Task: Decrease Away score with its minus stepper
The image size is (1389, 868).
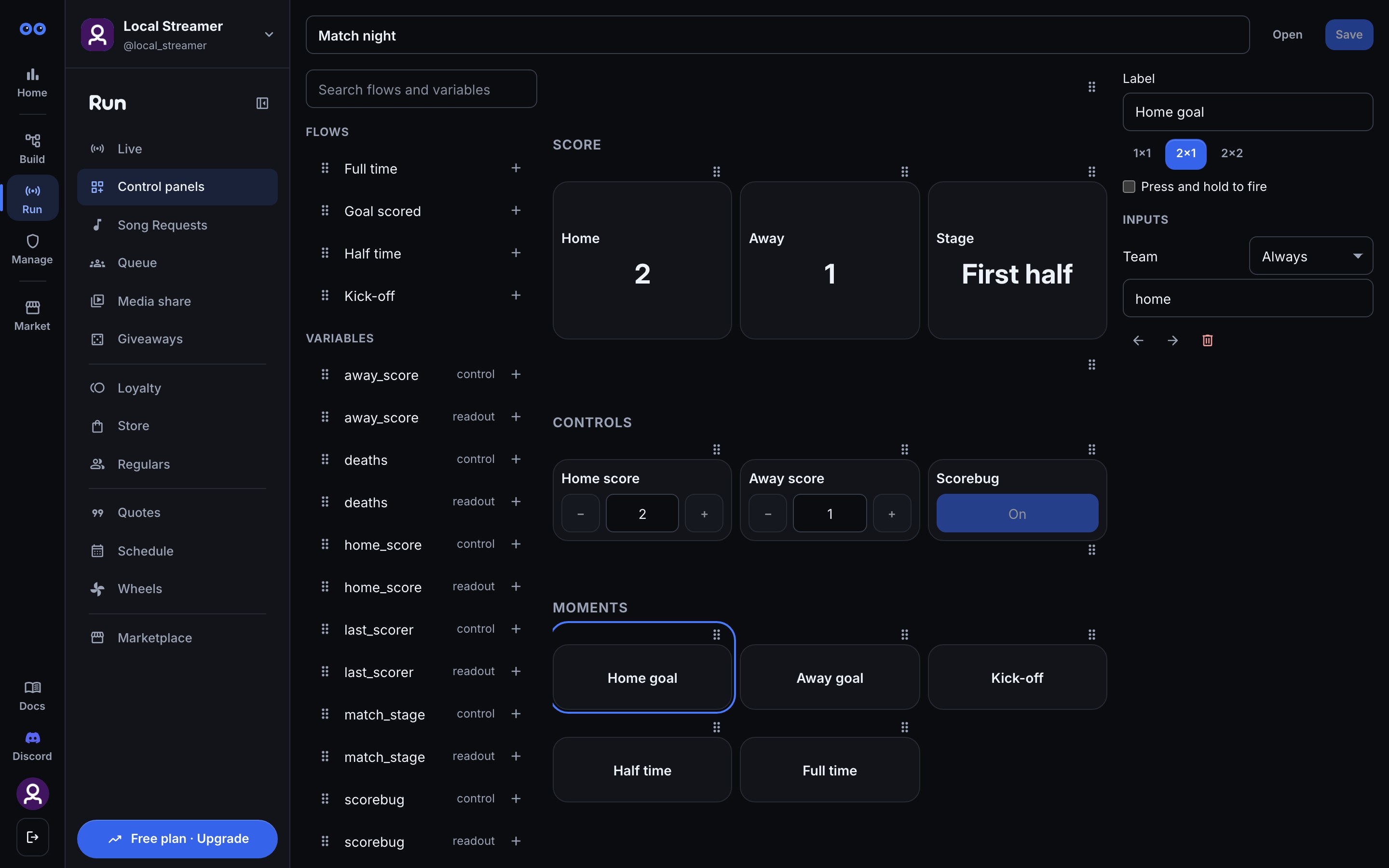Action: click(x=767, y=513)
